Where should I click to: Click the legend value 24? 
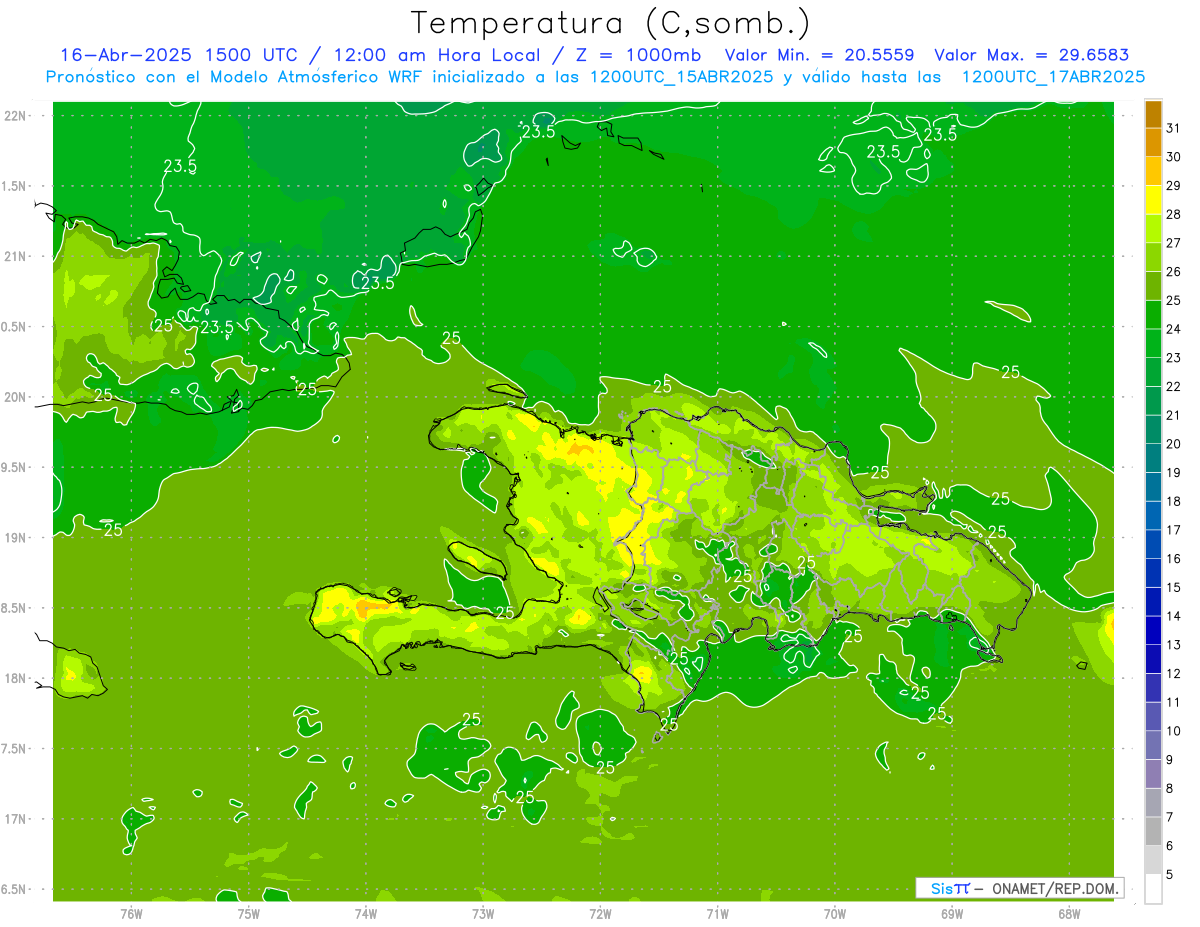[x=1173, y=329]
